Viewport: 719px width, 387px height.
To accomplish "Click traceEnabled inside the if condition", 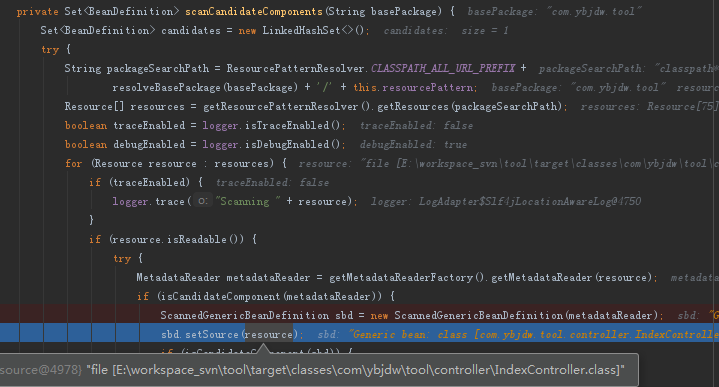I will click(149, 182).
